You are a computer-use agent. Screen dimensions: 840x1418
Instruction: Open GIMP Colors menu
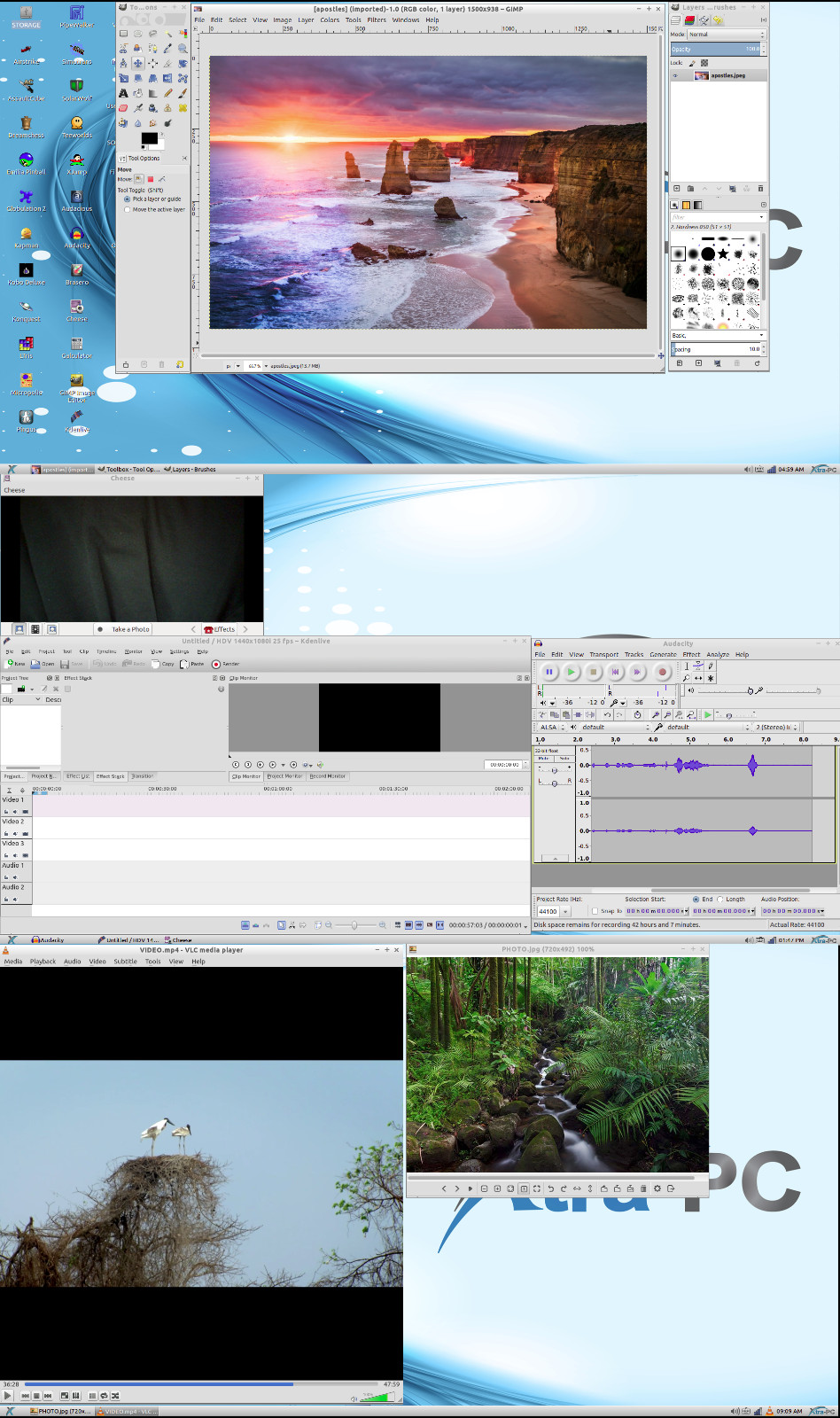pyautogui.click(x=330, y=19)
